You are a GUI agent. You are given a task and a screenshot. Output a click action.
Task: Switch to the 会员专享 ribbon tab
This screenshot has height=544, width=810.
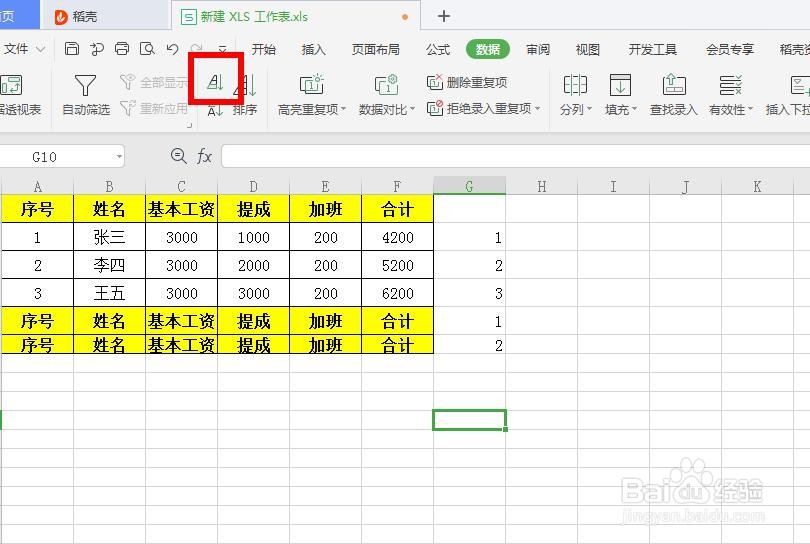coord(730,49)
